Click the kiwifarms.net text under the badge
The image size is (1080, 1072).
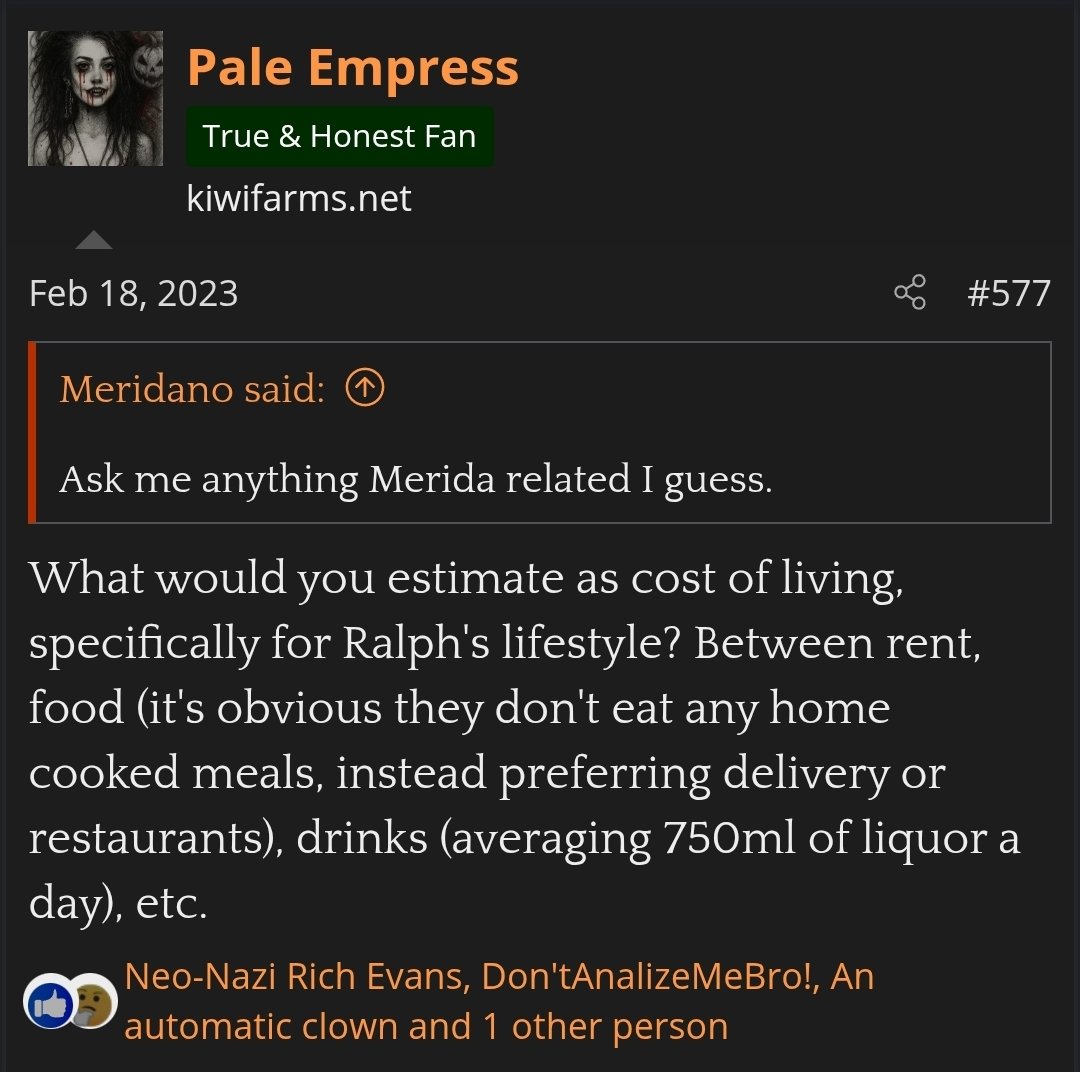299,198
